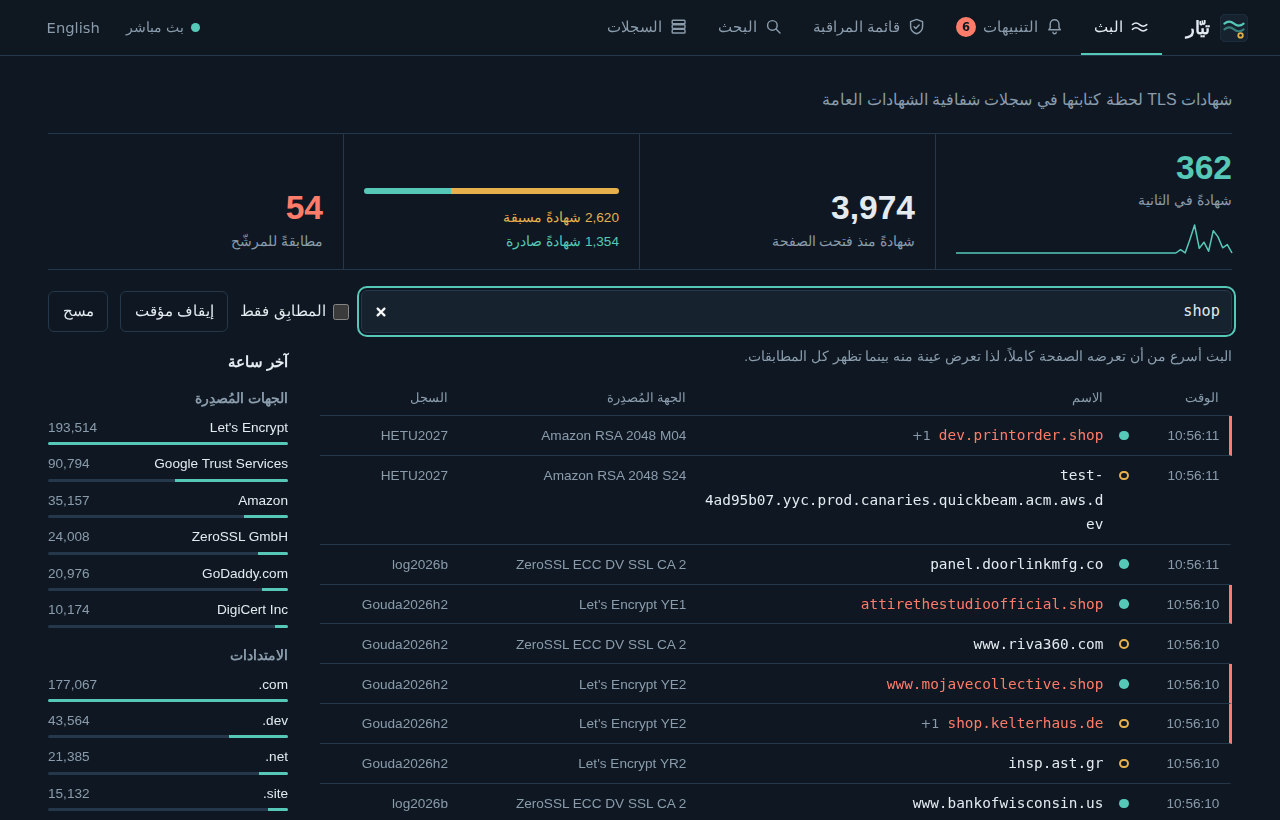Click the الوقت column header
Viewport: 1280px width, 820px height.
click(x=1202, y=397)
